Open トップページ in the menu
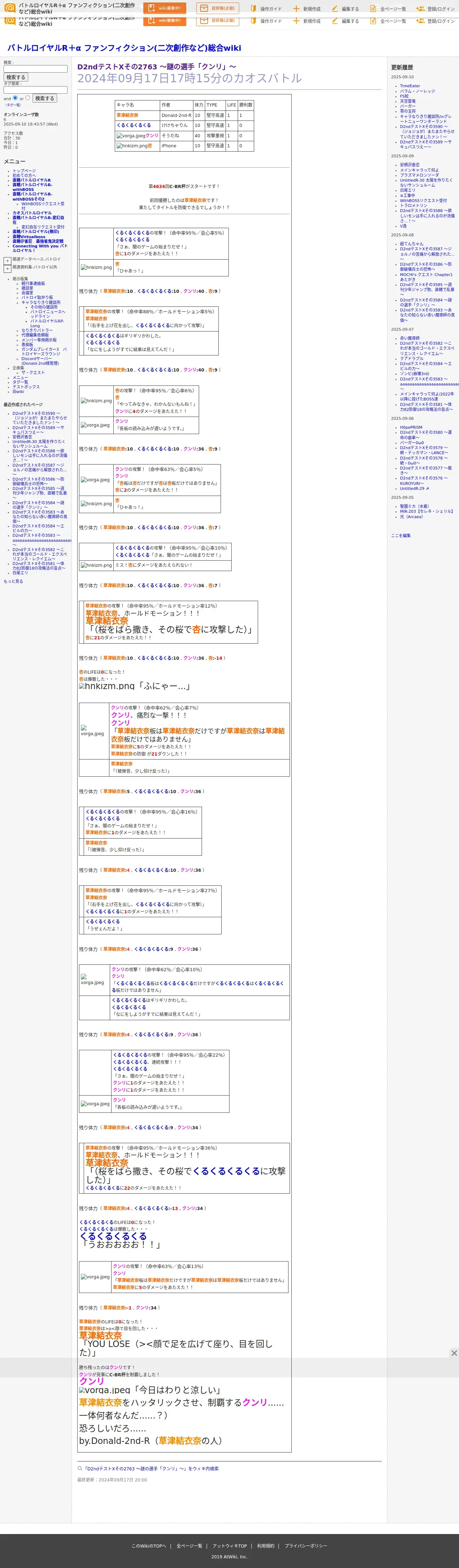This screenshot has width=459, height=1568. point(24,171)
